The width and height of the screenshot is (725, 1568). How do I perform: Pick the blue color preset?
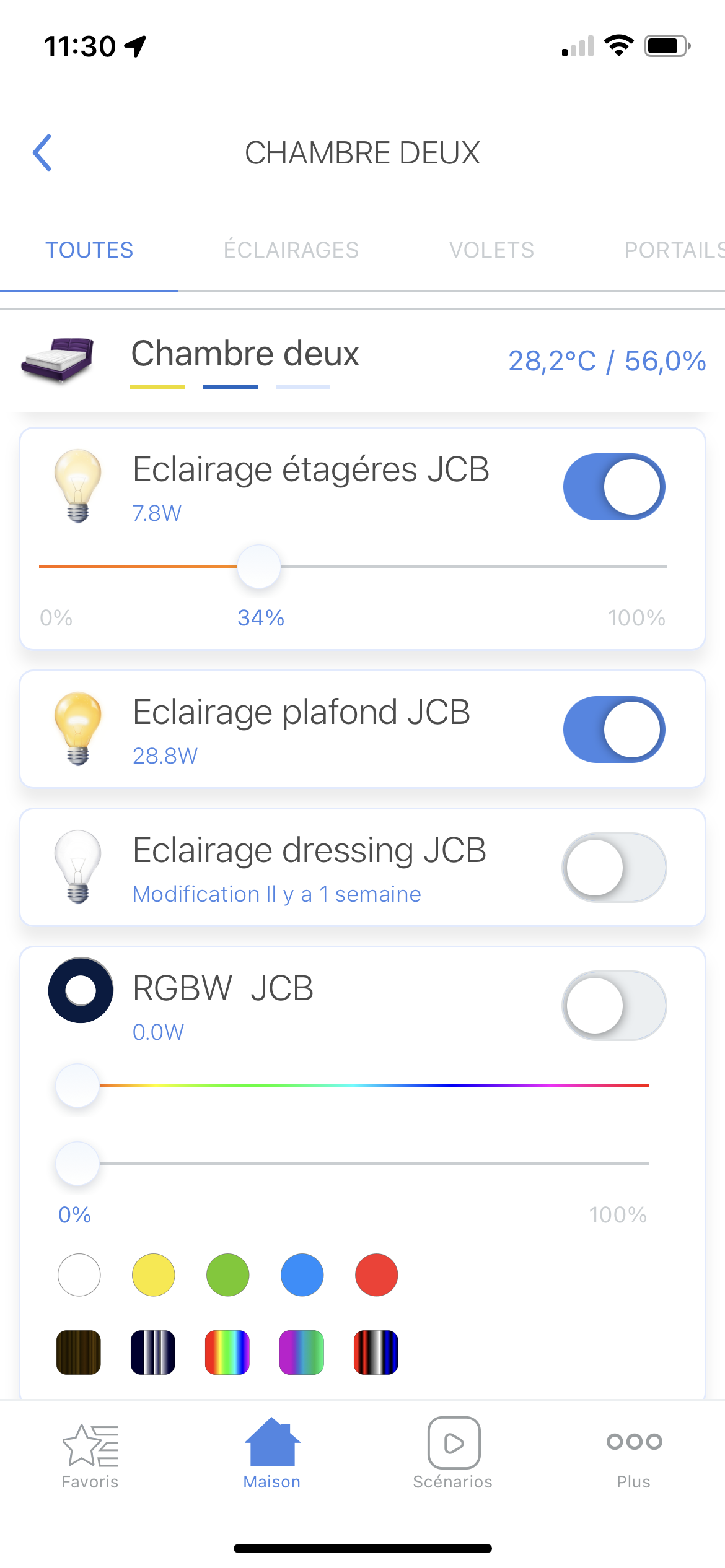[302, 1275]
